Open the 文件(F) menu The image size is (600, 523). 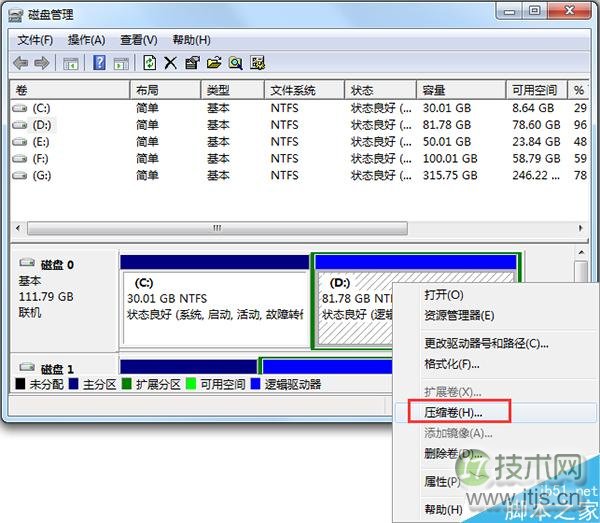(x=35, y=40)
